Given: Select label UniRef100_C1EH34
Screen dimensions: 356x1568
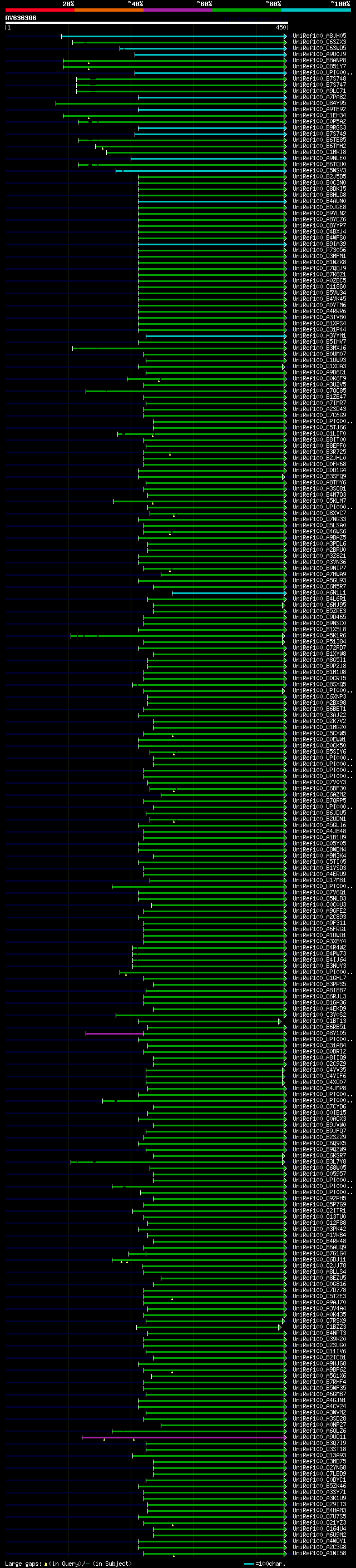Looking at the screenshot, I should 319,116.
